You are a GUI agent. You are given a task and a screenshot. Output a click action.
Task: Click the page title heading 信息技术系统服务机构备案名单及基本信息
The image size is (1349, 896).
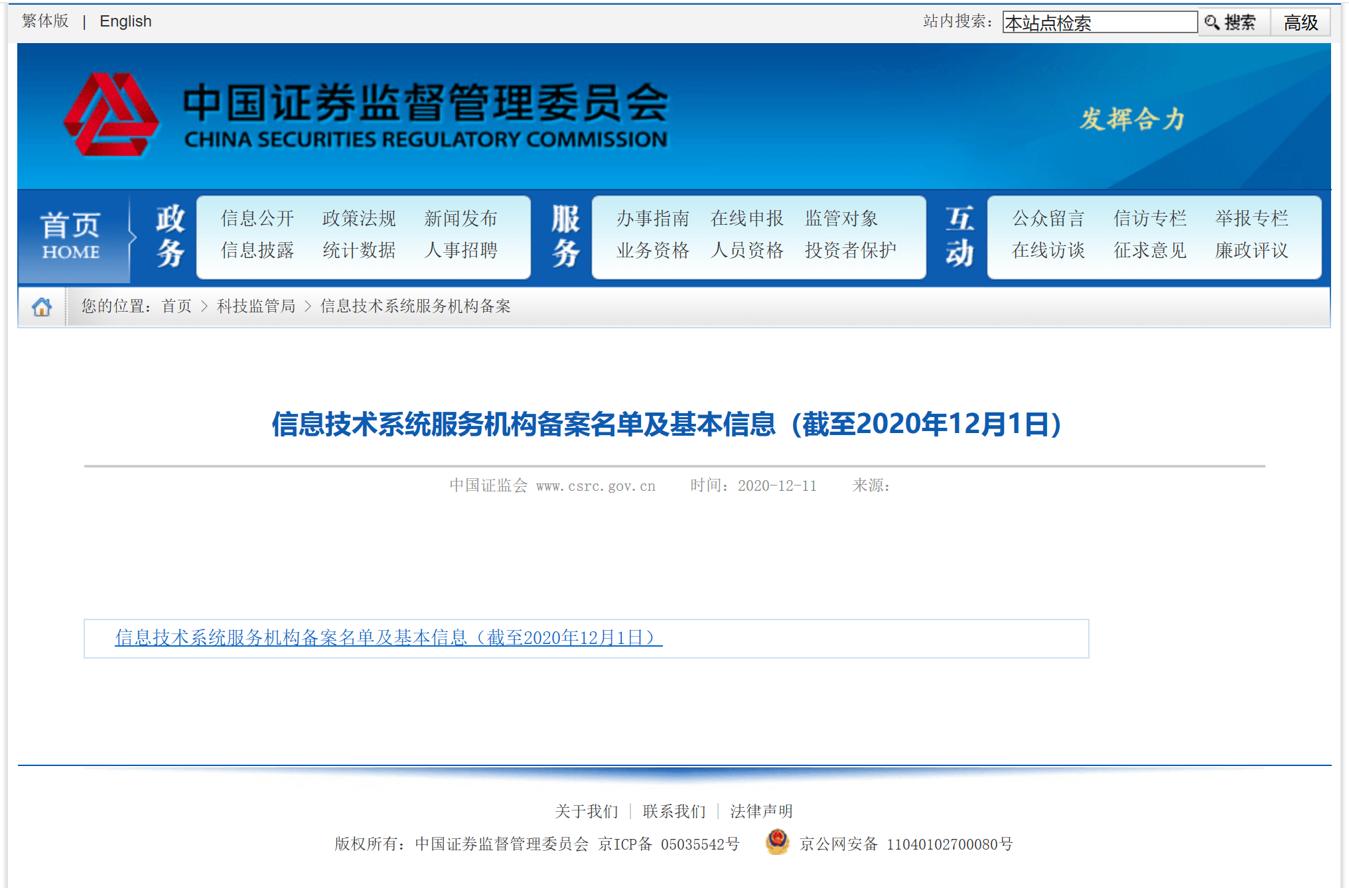[667, 424]
